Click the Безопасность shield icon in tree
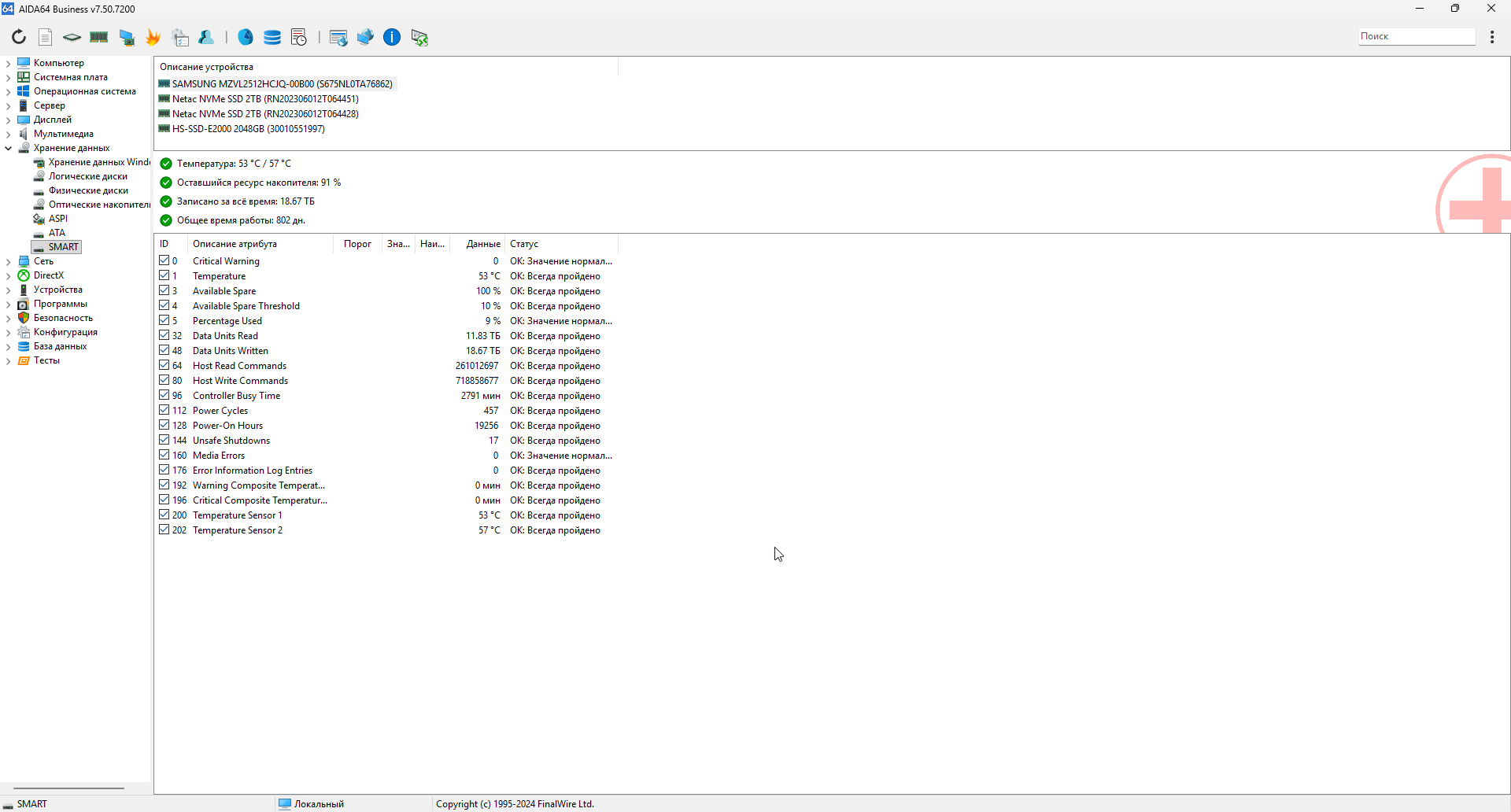Image resolution: width=1511 pixels, height=812 pixels. coord(24,318)
